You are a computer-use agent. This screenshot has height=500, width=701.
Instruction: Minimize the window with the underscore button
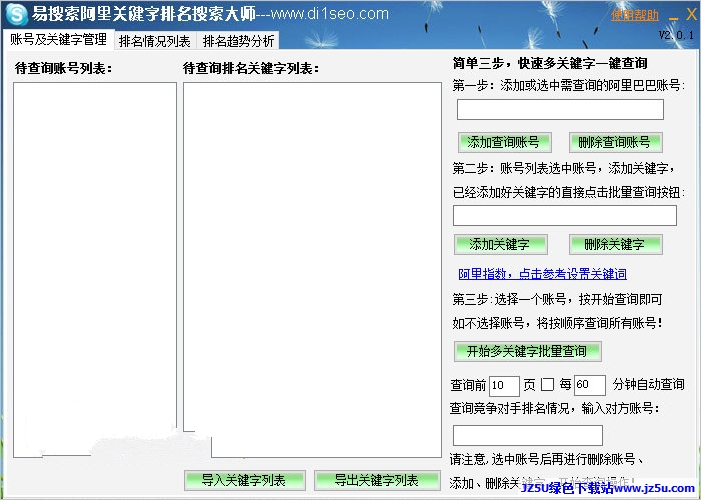point(674,17)
